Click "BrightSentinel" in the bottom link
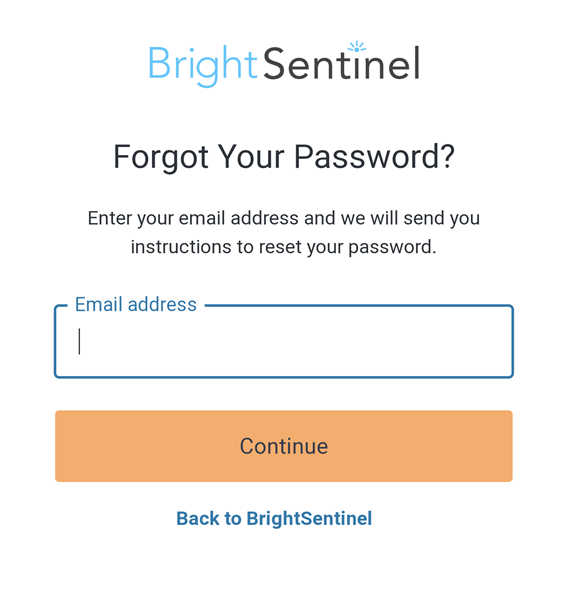567x593 pixels. [x=309, y=518]
